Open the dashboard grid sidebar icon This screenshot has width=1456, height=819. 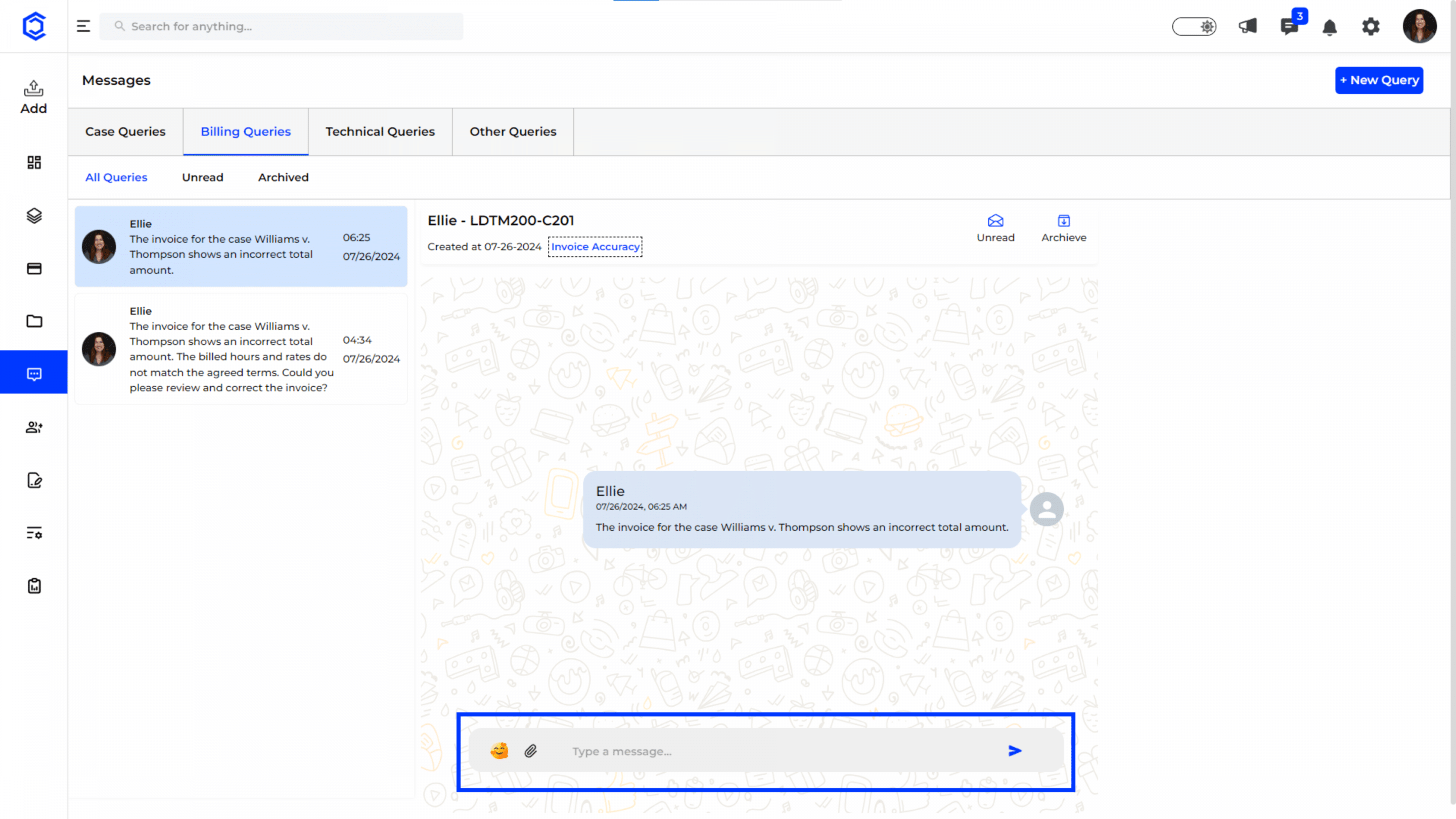(34, 163)
